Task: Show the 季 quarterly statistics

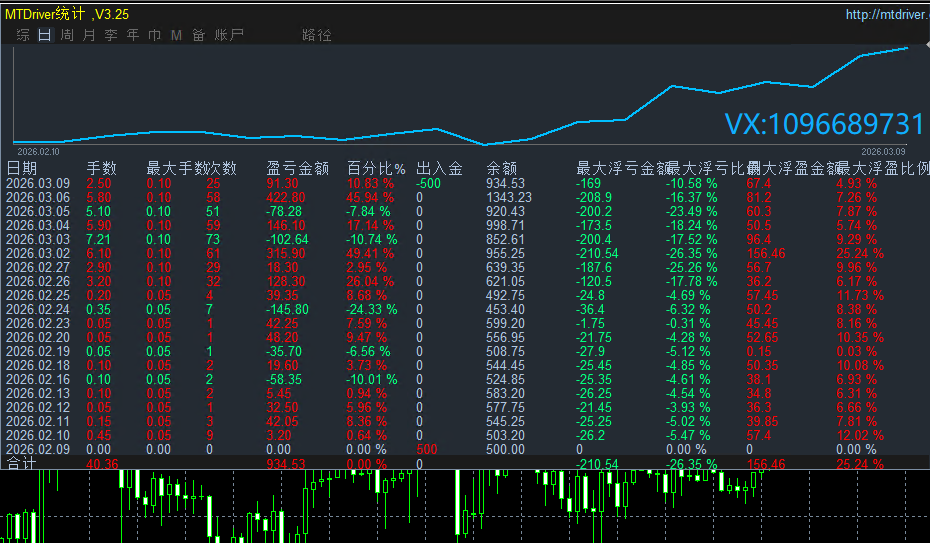Action: [111, 35]
